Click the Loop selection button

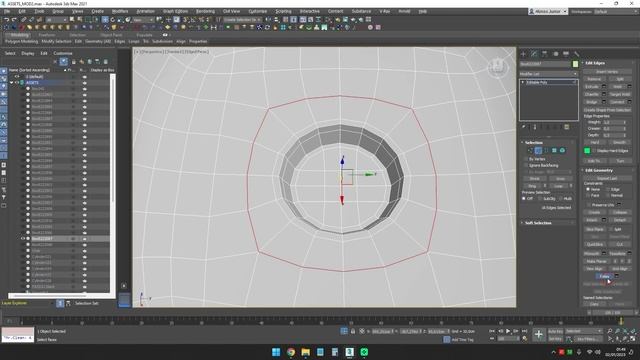(x=558, y=186)
